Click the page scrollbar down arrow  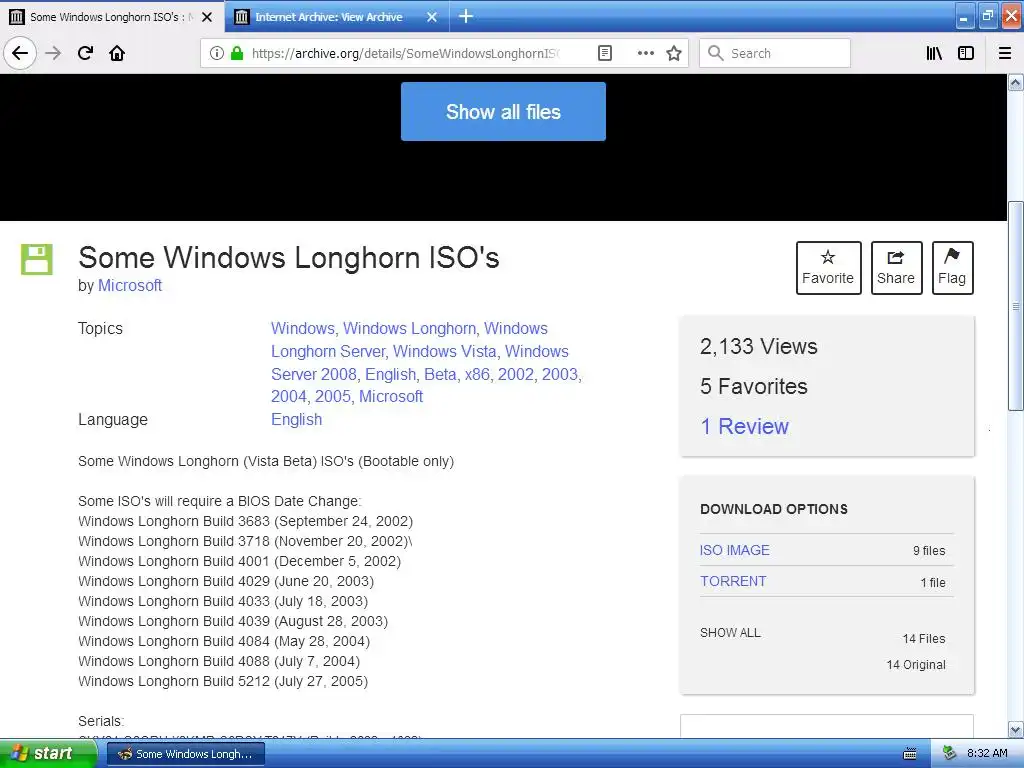(1016, 729)
